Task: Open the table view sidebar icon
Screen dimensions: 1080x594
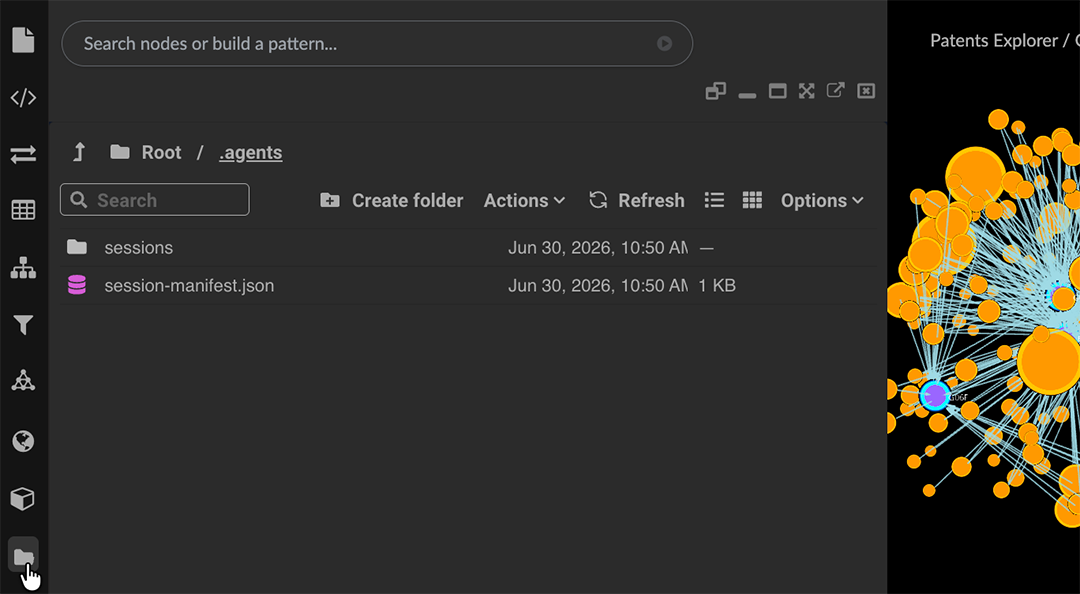Action: pos(23,210)
